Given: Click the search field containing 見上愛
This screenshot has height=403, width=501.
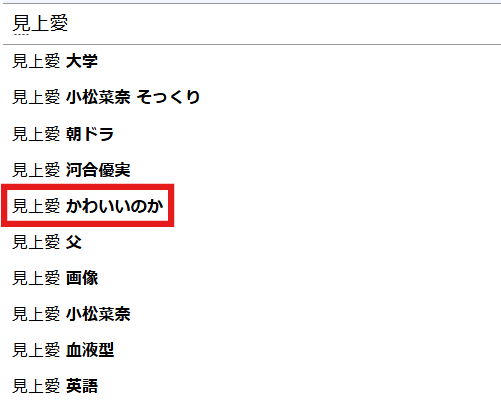Looking at the screenshot, I should [x=252, y=24].
